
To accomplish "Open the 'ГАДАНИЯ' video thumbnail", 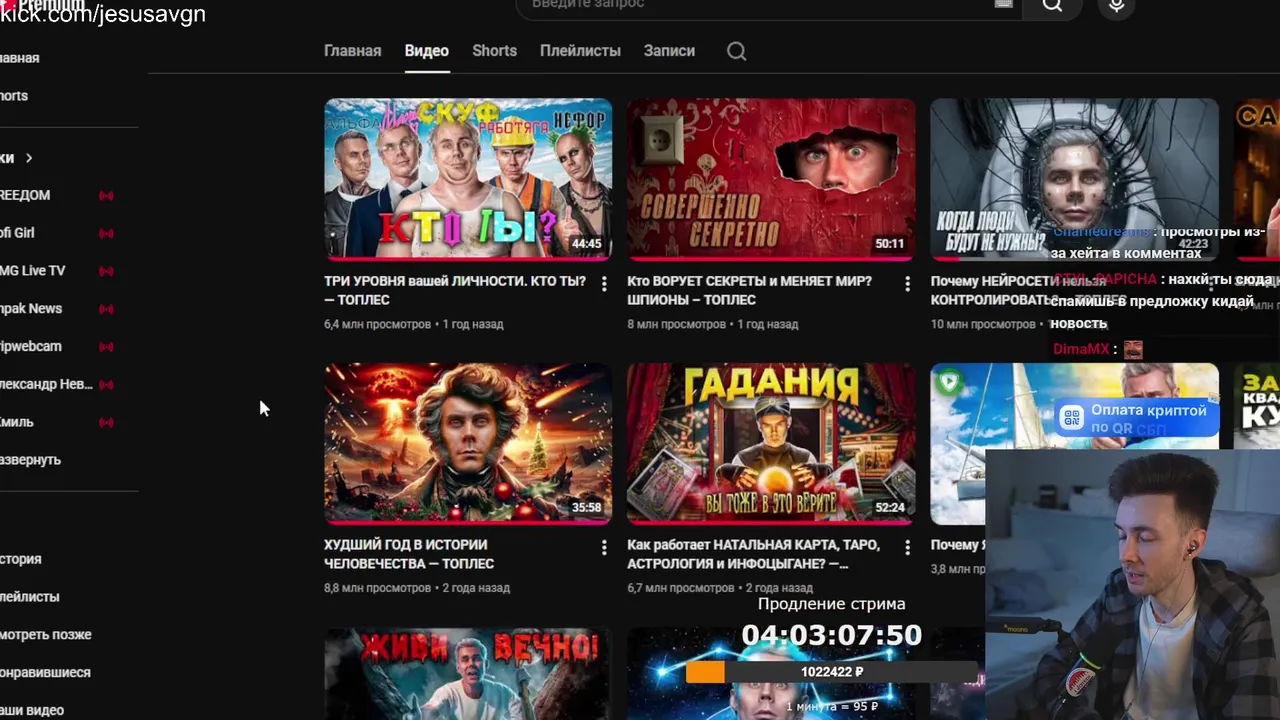I will point(771,443).
